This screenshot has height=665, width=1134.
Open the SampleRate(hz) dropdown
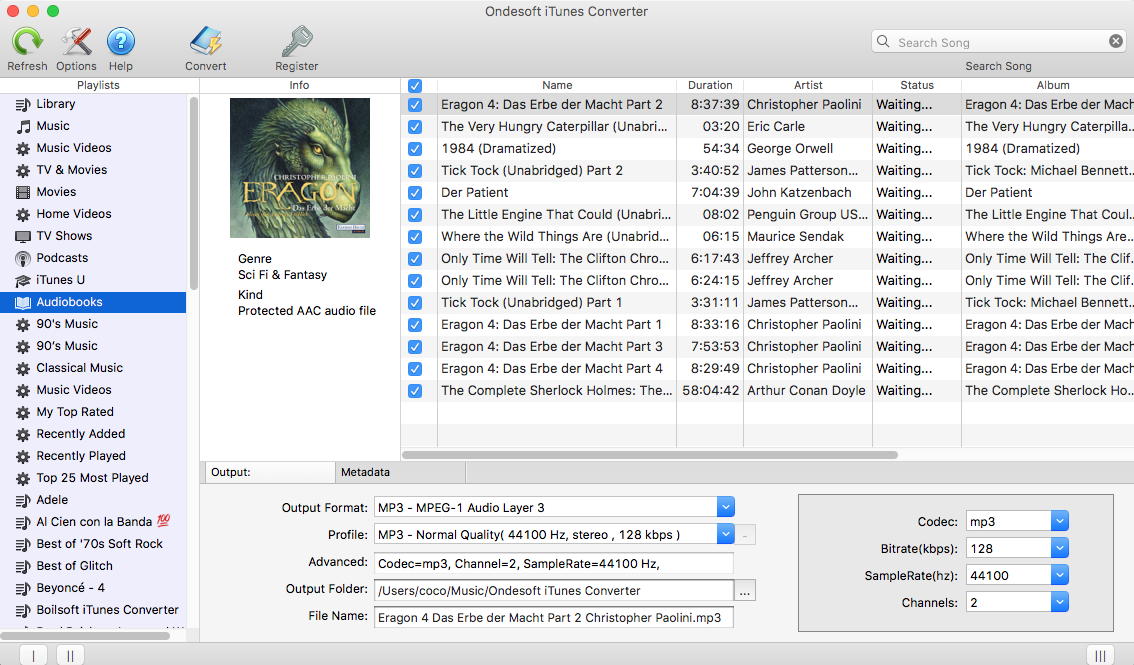tap(1060, 575)
